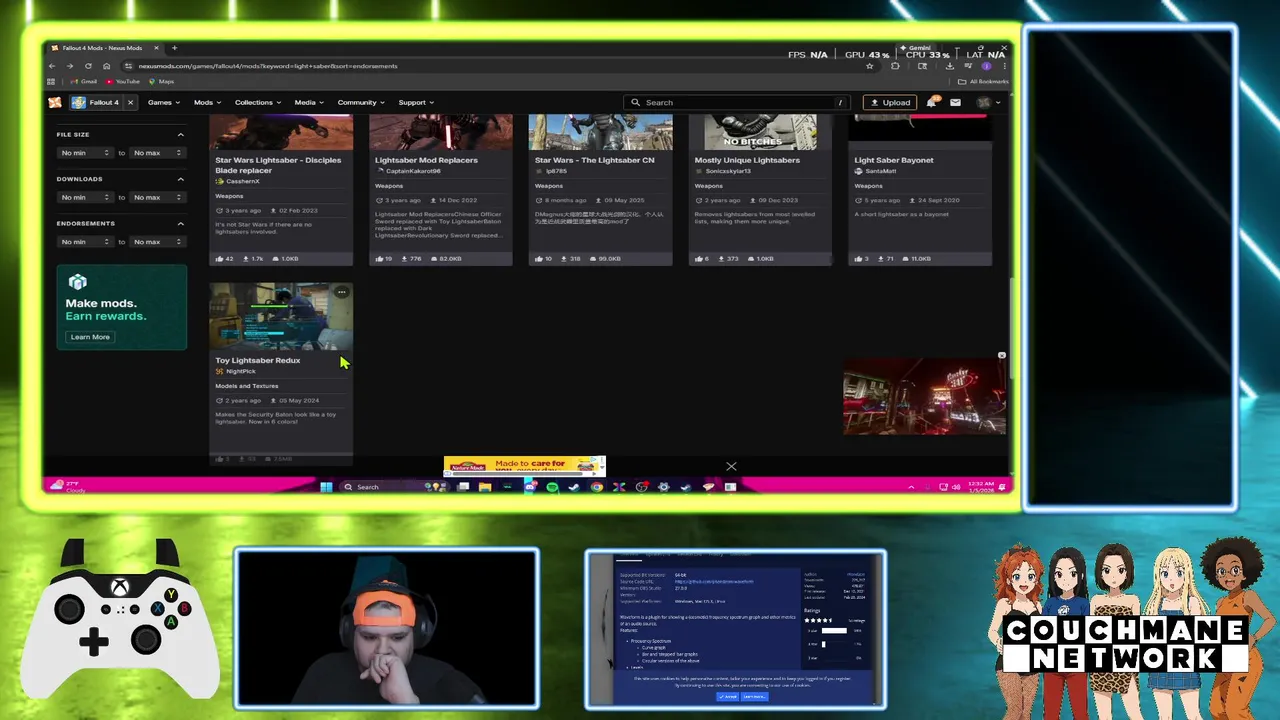This screenshot has height=720, width=1280.
Task: Click the weather widget in taskbar
Action: click(x=68, y=486)
